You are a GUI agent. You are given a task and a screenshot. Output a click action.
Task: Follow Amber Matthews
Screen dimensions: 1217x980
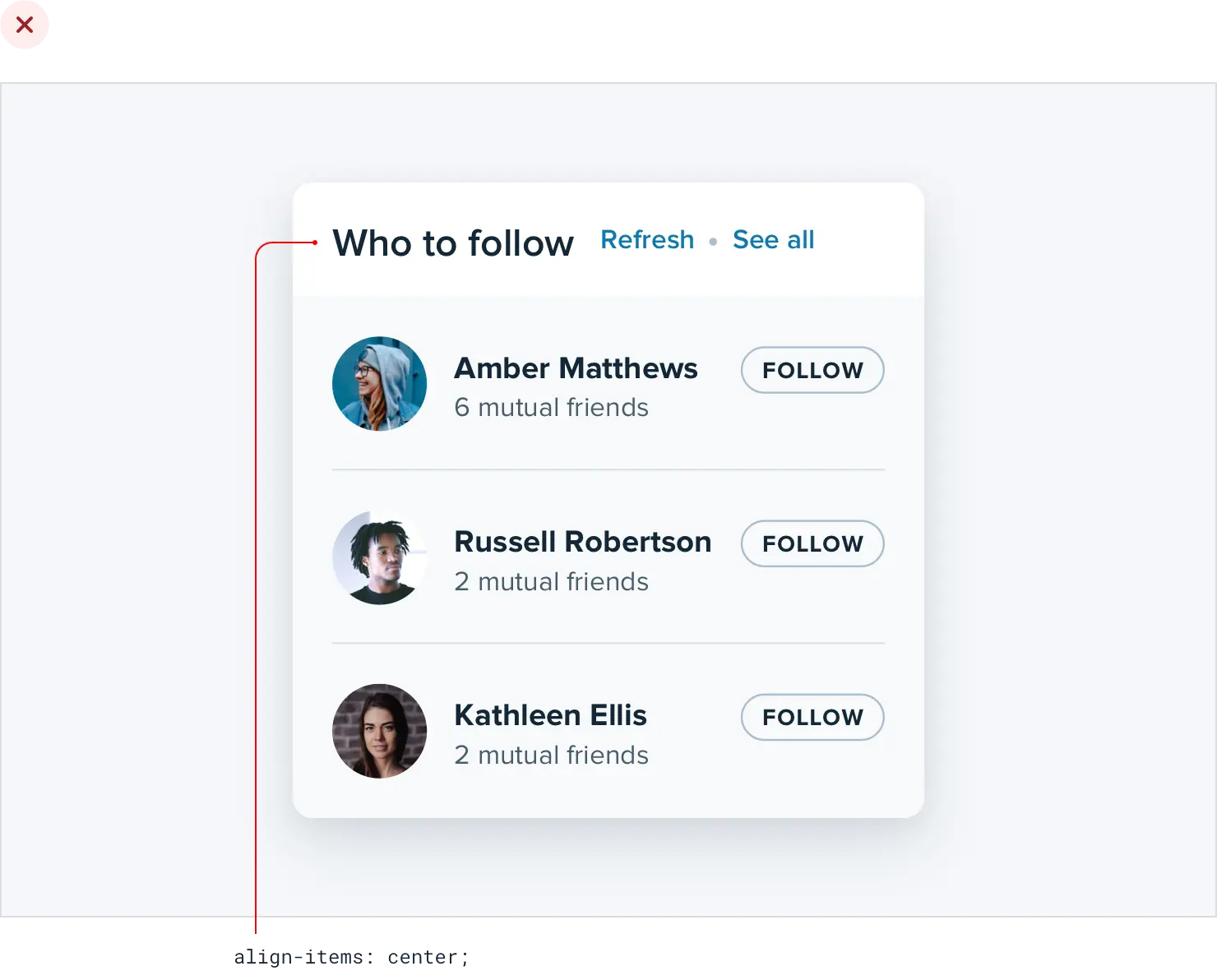click(x=812, y=370)
